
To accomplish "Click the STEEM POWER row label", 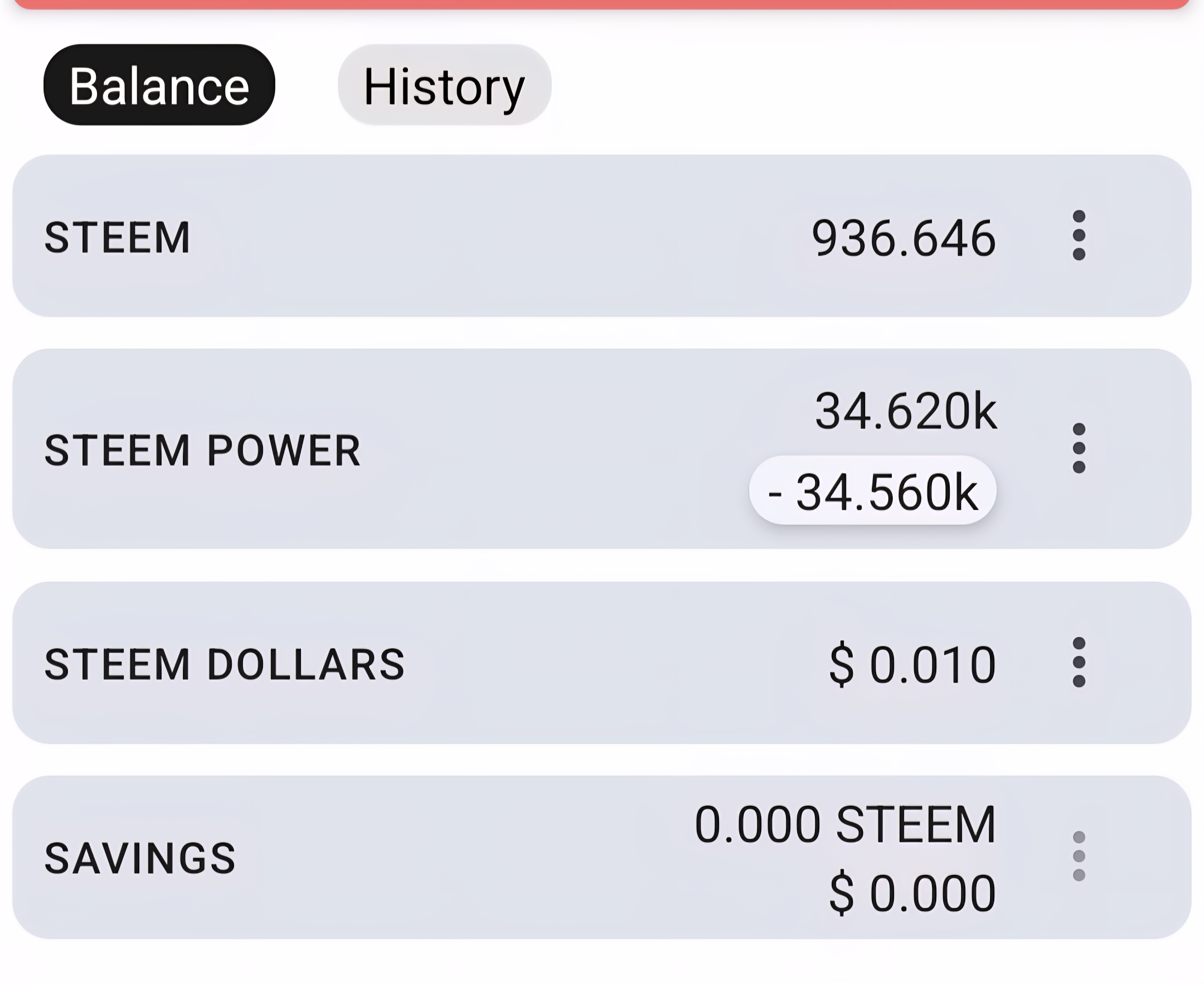I will click(202, 450).
